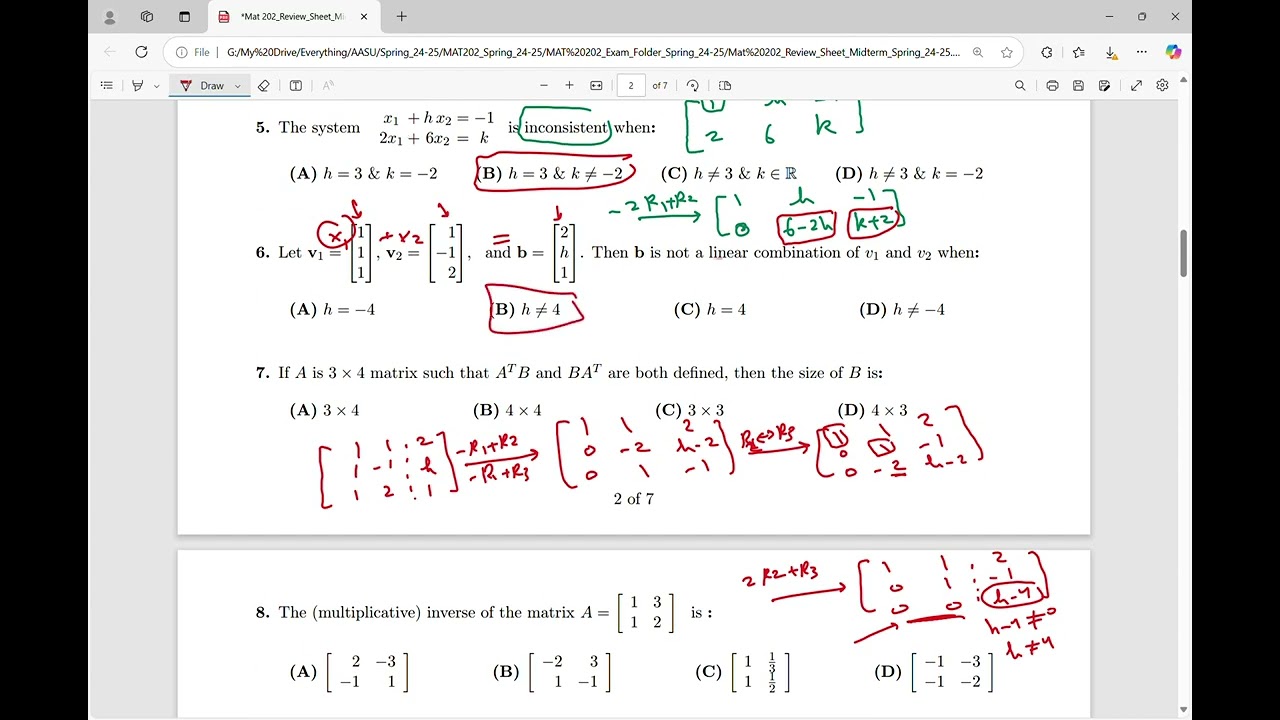This screenshot has height=720, width=1280.
Task: Open the Copilot sidebar icon
Action: [1173, 52]
